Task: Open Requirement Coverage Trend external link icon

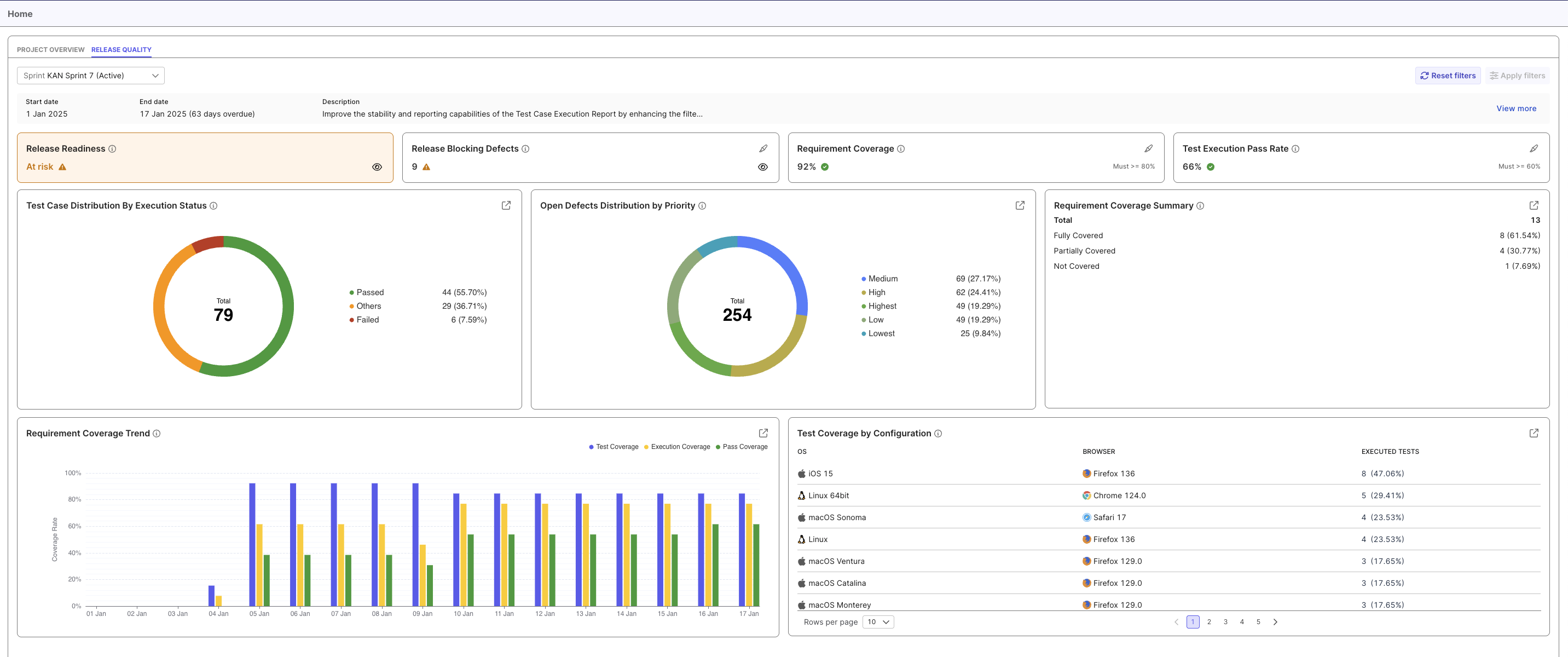Action: pyautogui.click(x=763, y=433)
